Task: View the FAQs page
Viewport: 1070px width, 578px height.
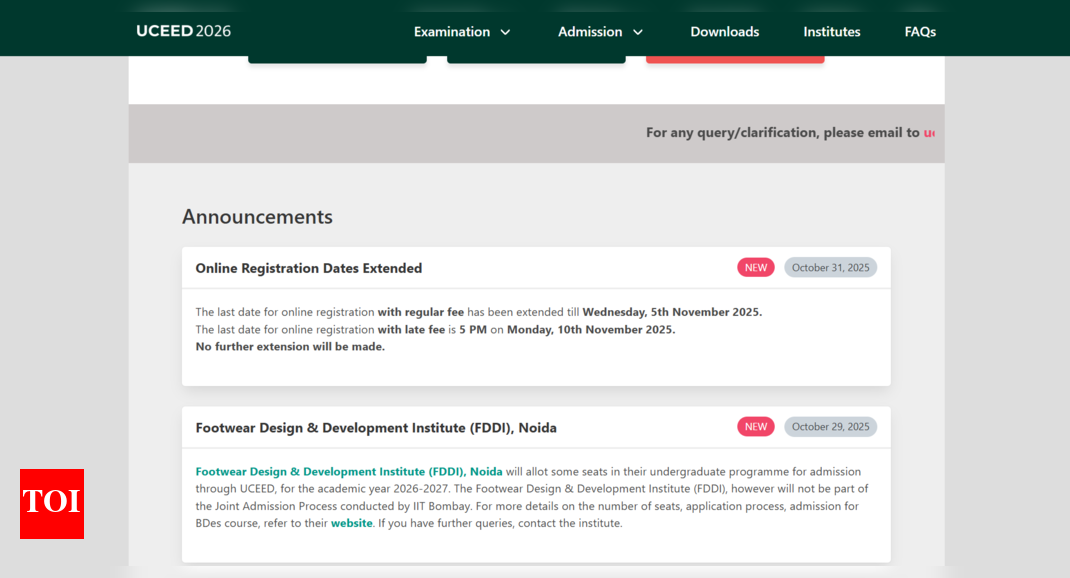Action: click(919, 31)
